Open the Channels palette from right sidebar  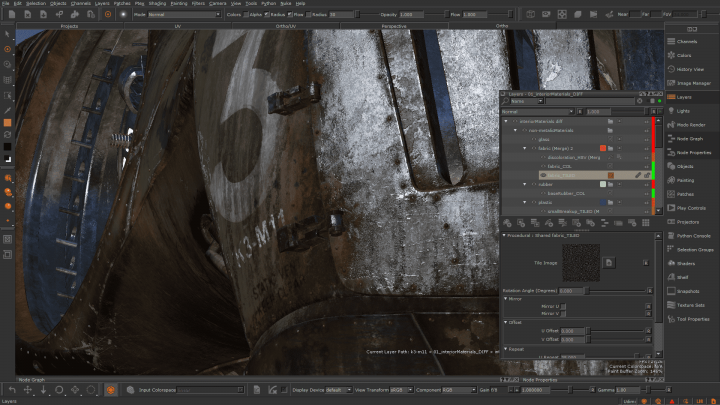point(690,41)
